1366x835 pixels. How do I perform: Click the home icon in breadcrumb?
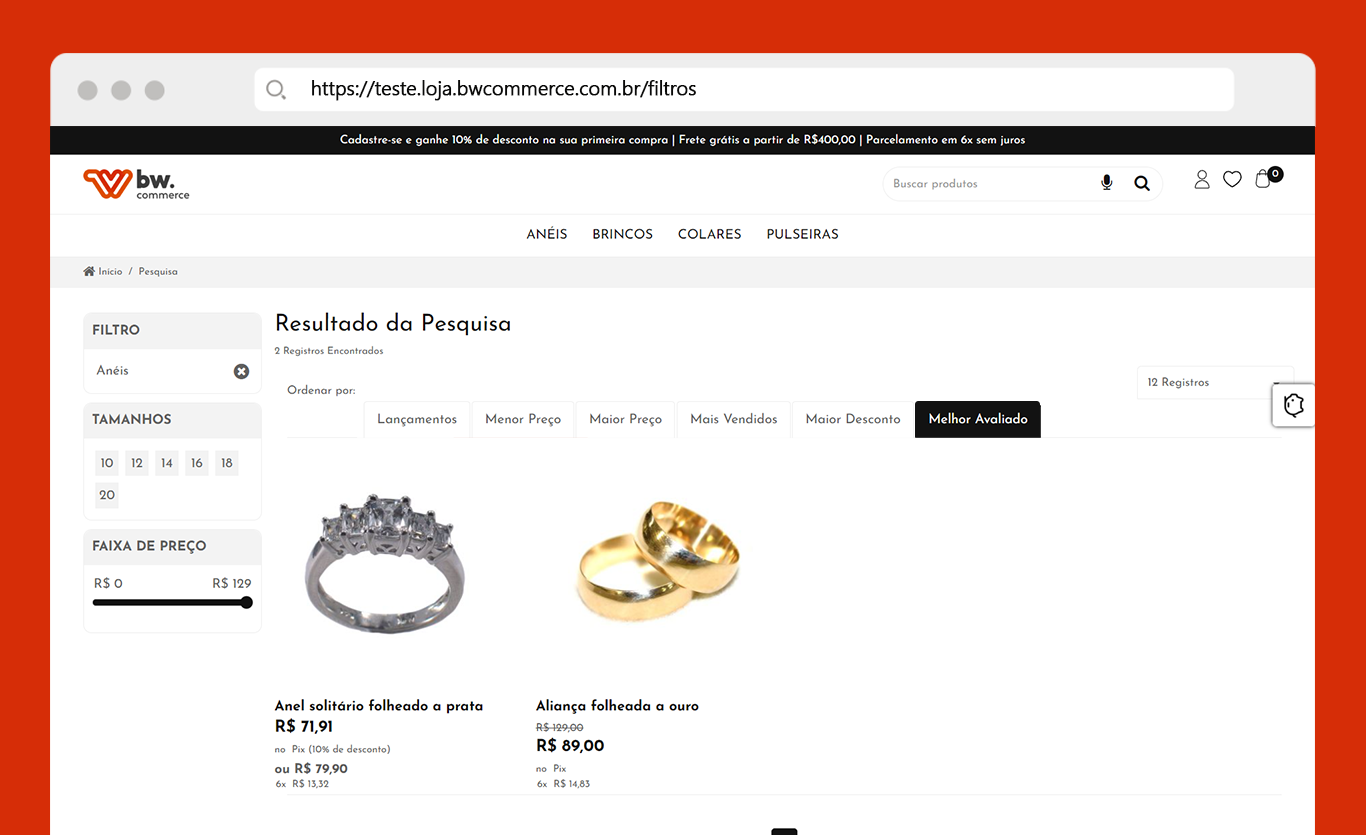pyautogui.click(x=89, y=272)
